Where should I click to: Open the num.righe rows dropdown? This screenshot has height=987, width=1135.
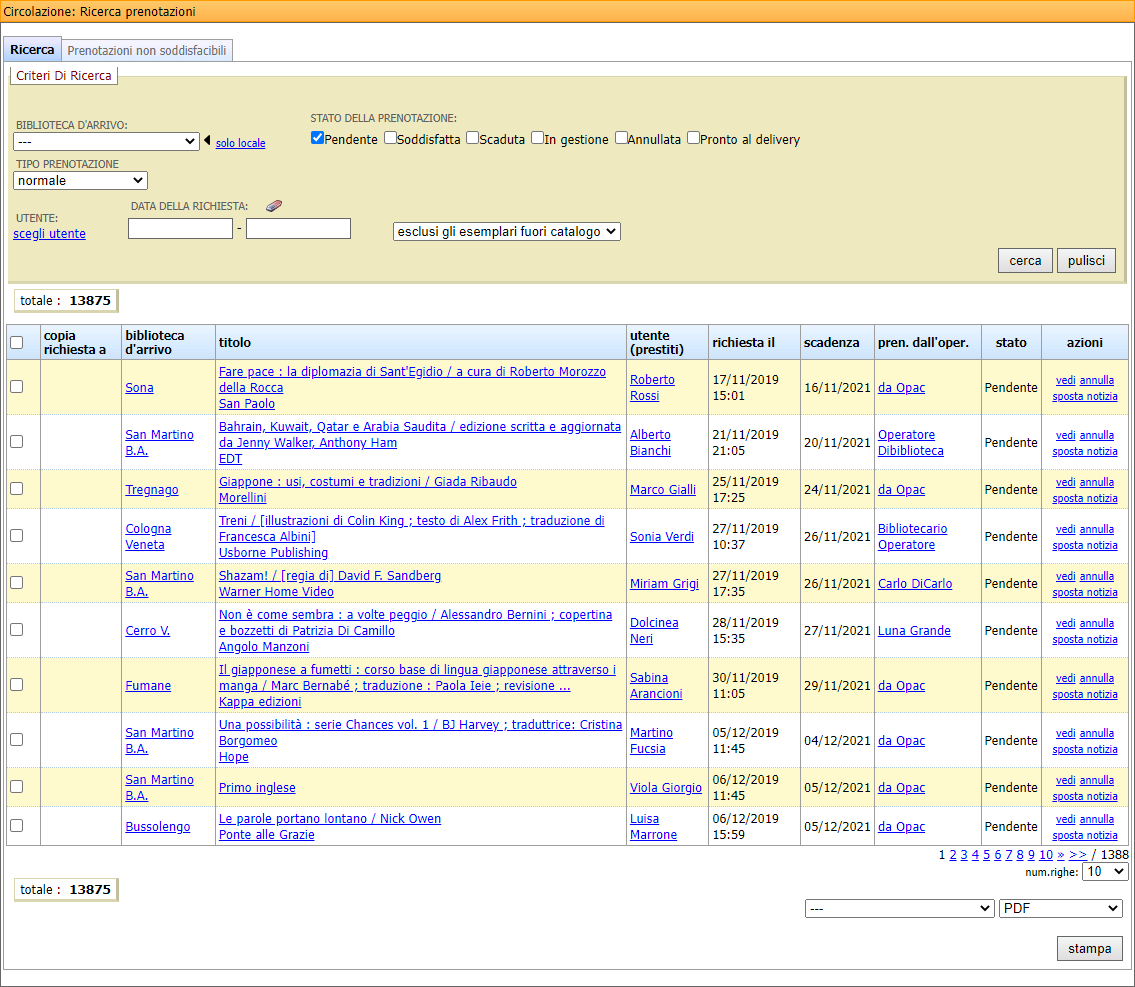click(x=1105, y=871)
